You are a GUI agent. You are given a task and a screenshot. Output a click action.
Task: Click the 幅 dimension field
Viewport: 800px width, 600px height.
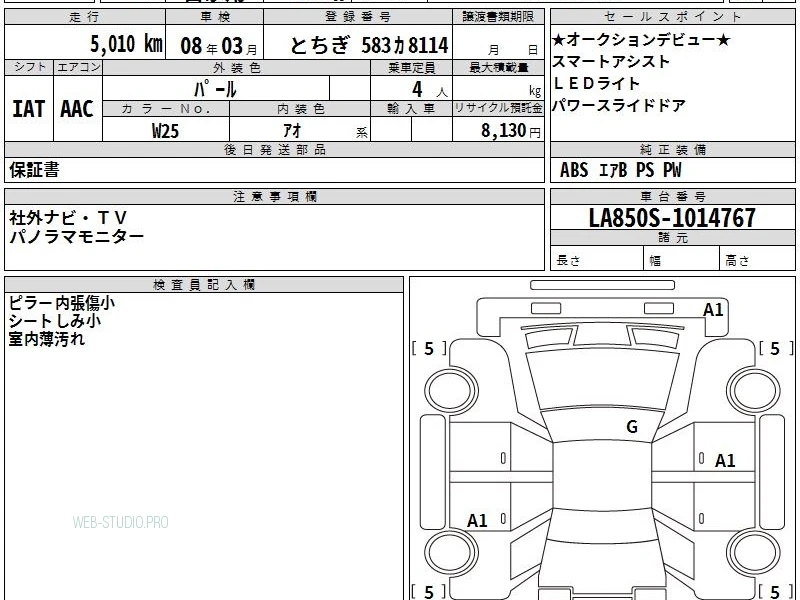682,259
